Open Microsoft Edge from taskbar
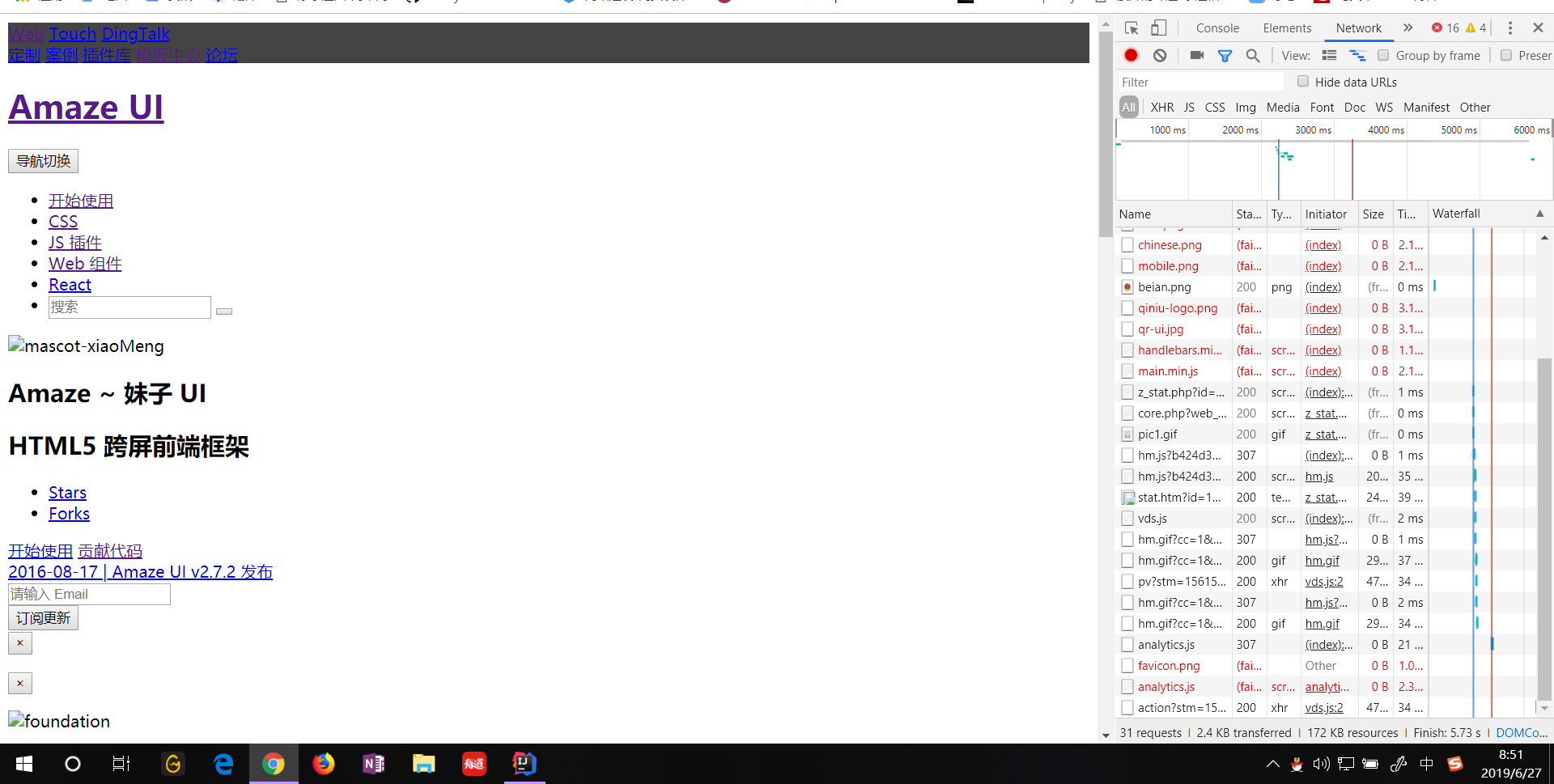Image resolution: width=1554 pixels, height=784 pixels. (x=223, y=764)
